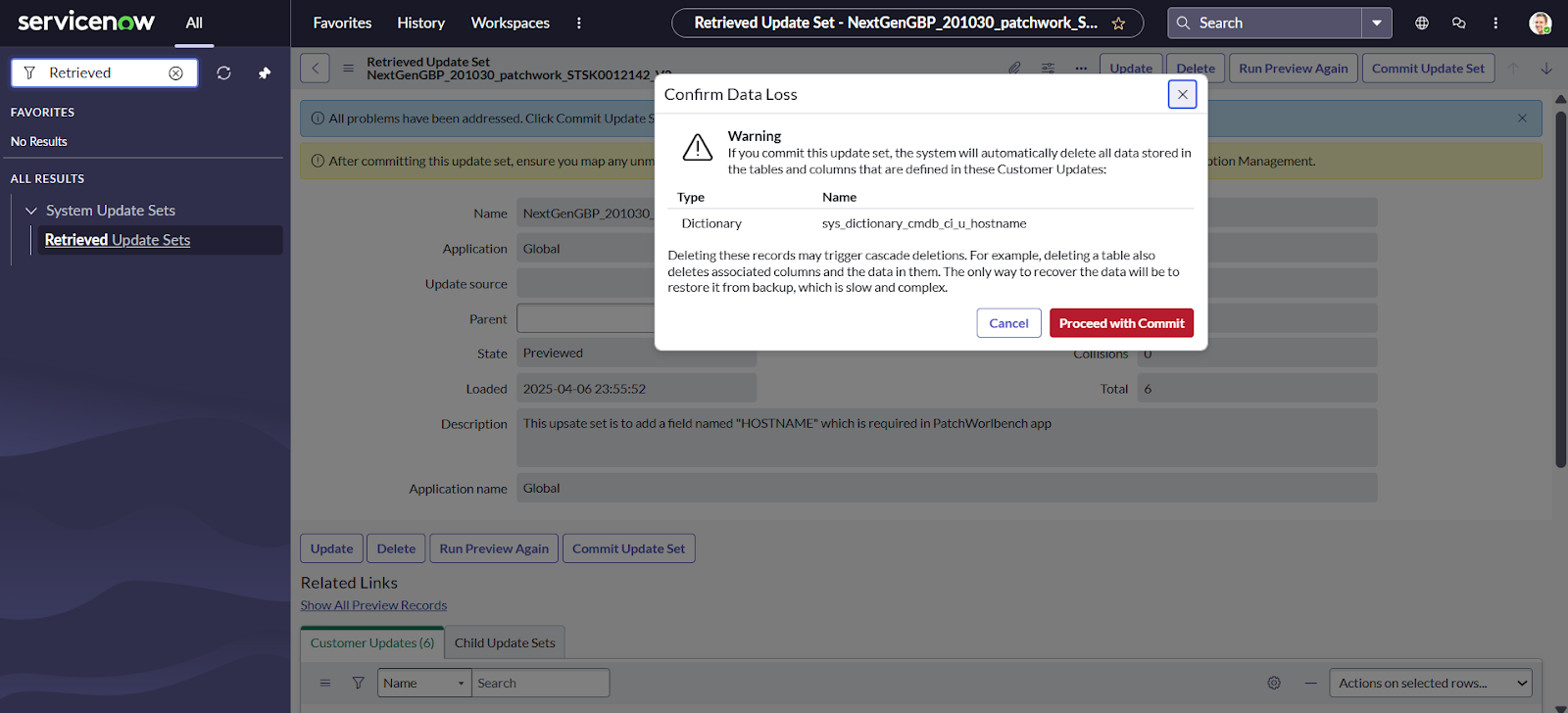Click the Parent reference field
Screen dimensions: 1568x713
[586, 318]
